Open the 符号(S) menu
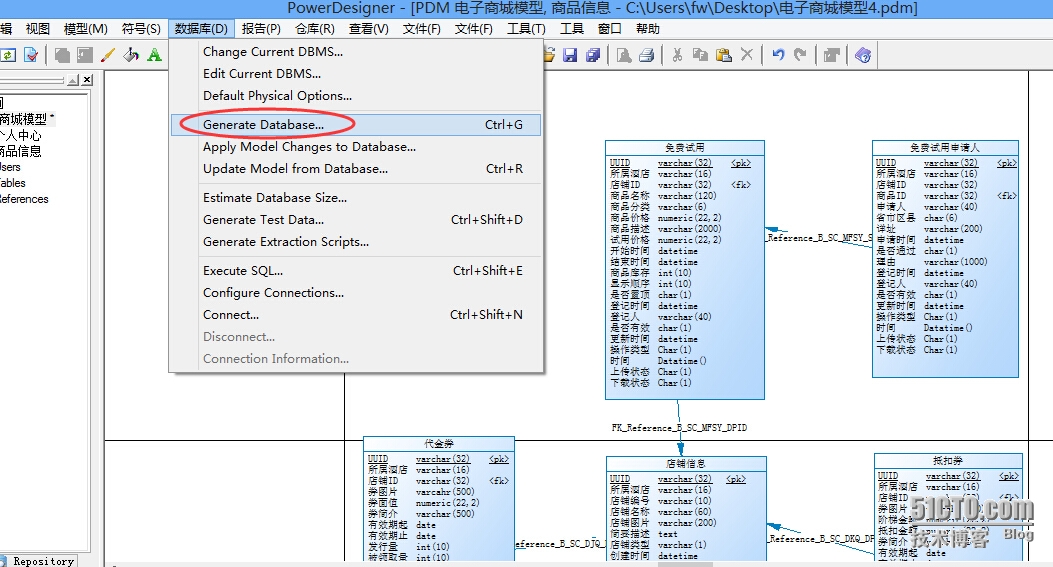 click(x=141, y=29)
